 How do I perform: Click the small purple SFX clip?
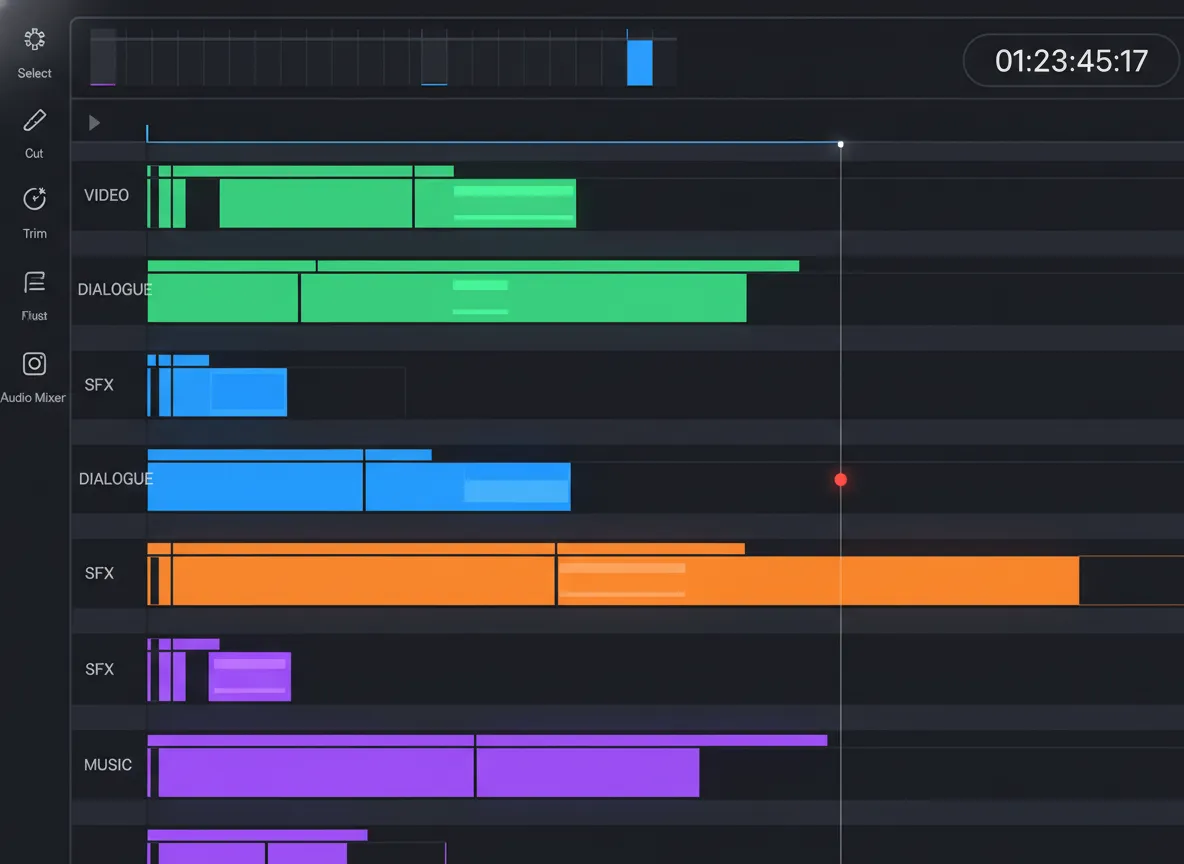249,676
